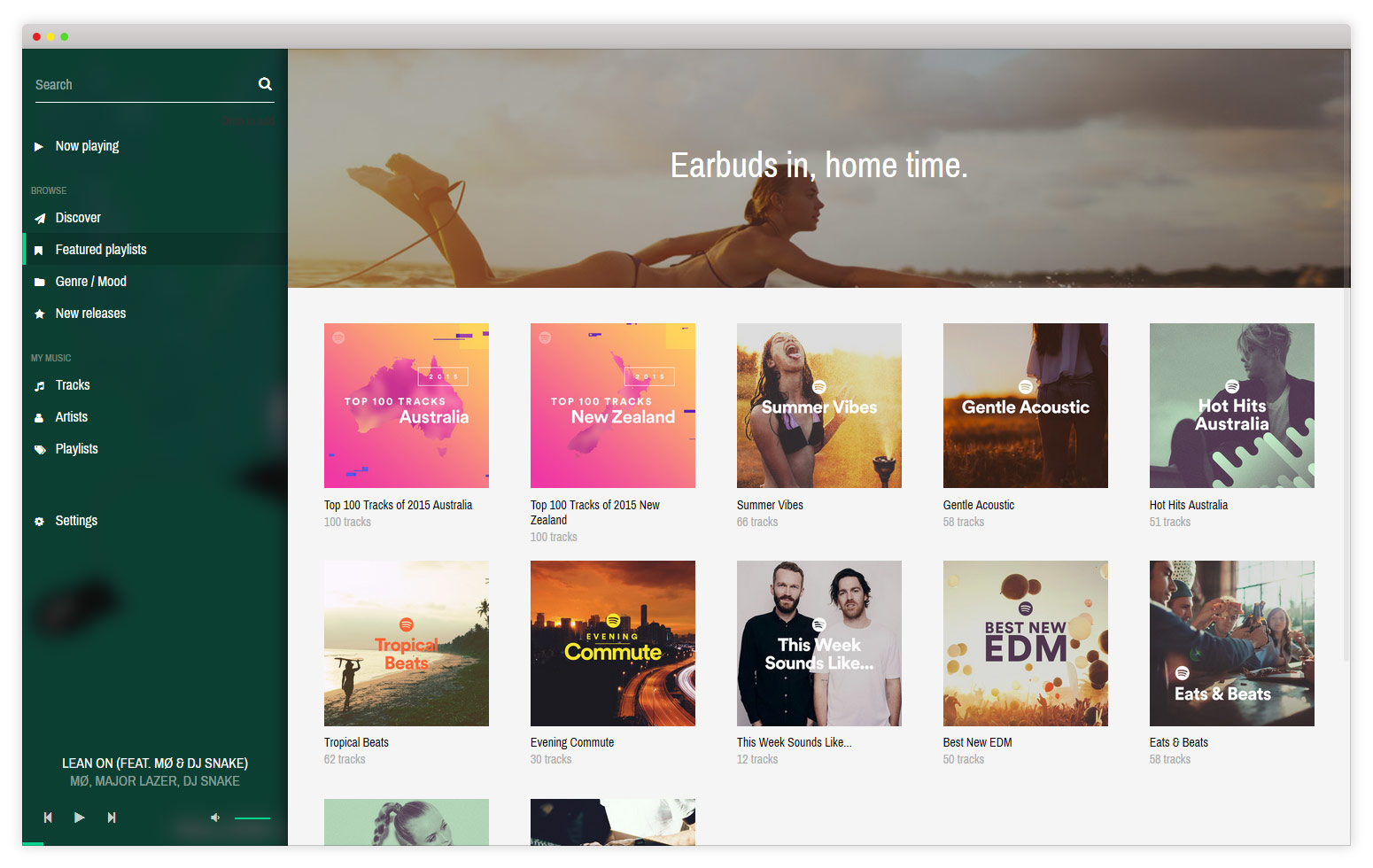The width and height of the screenshot is (1373, 868).
Task: Skip to the previous track
Action: [x=48, y=818]
